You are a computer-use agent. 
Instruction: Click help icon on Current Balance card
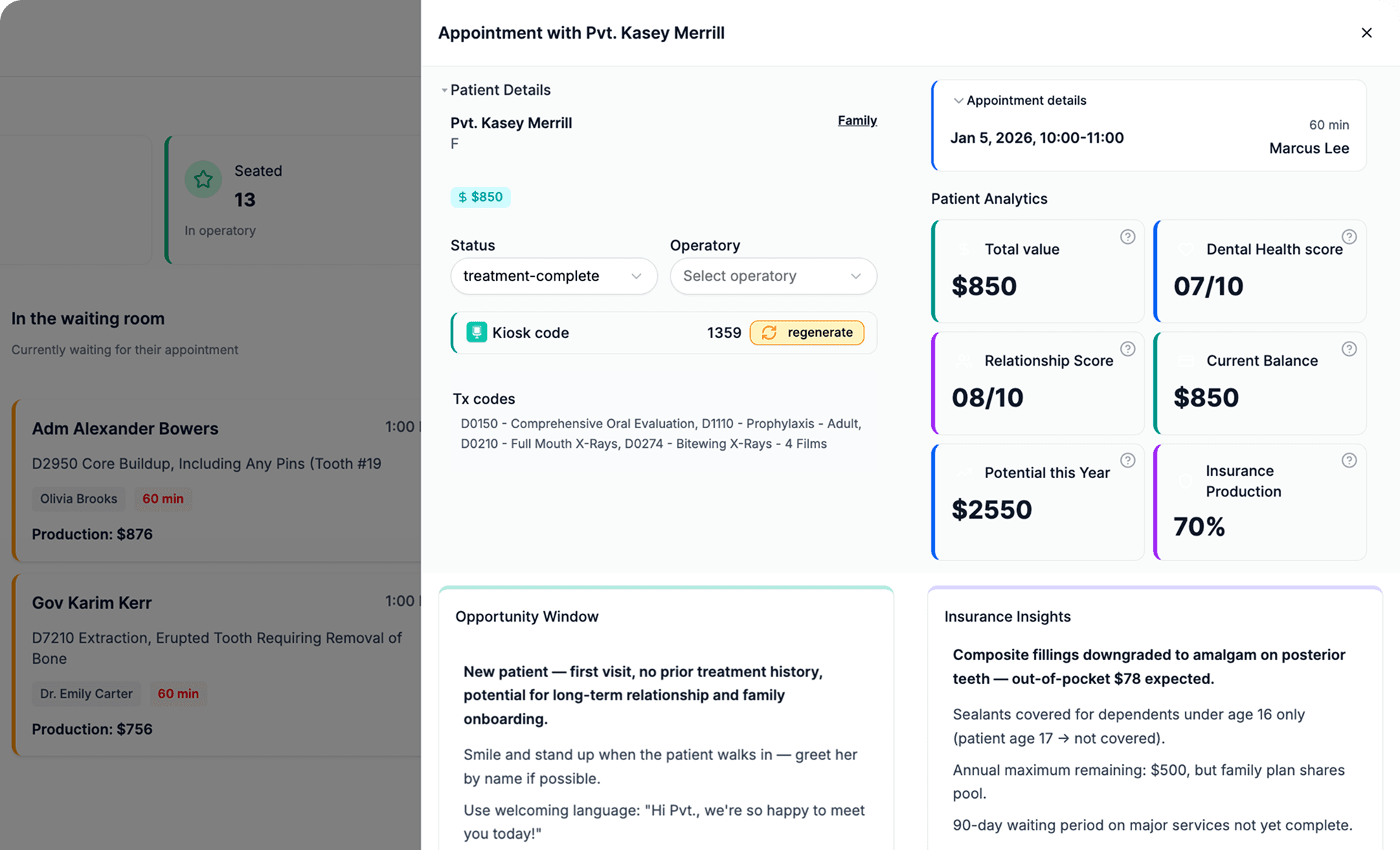point(1349,349)
